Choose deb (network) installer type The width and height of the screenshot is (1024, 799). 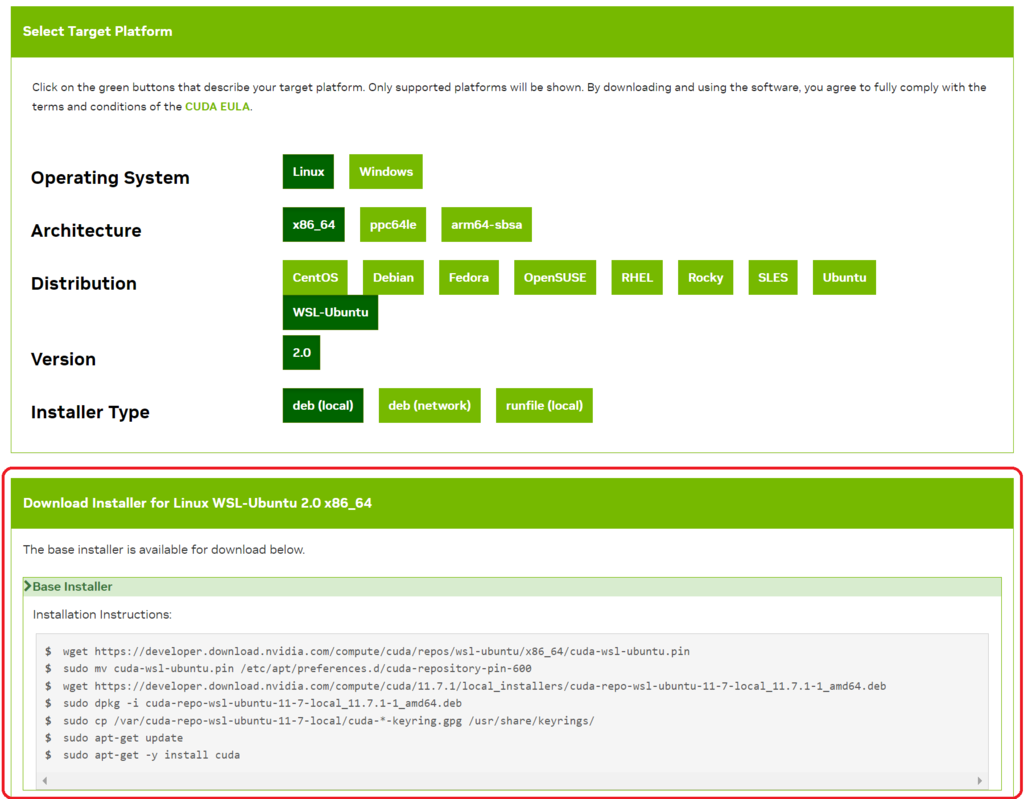429,406
